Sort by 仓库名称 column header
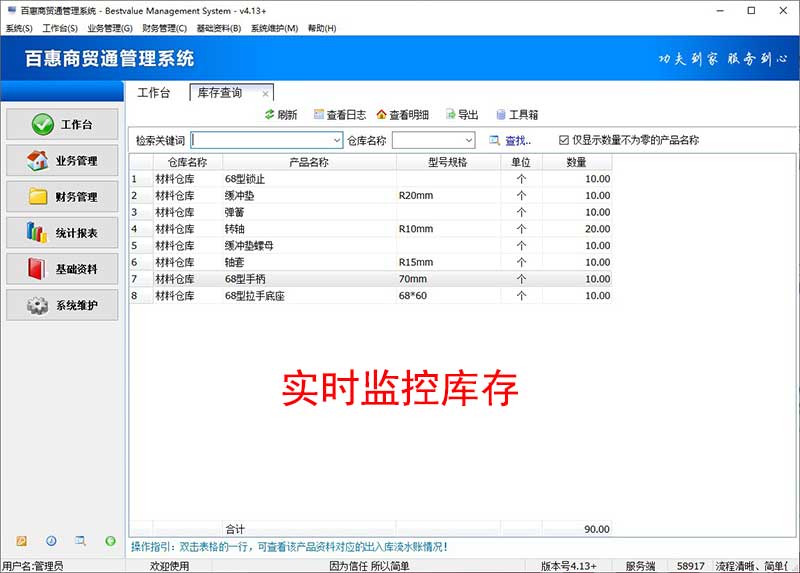The width and height of the screenshot is (800, 573). pyautogui.click(x=187, y=162)
